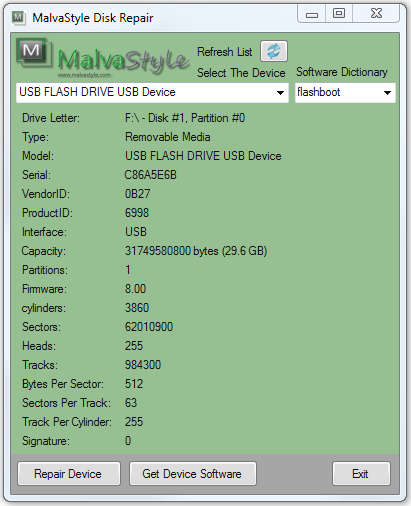The width and height of the screenshot is (411, 506).
Task: Click the Sectors Per Track value 63
Action: click(131, 403)
